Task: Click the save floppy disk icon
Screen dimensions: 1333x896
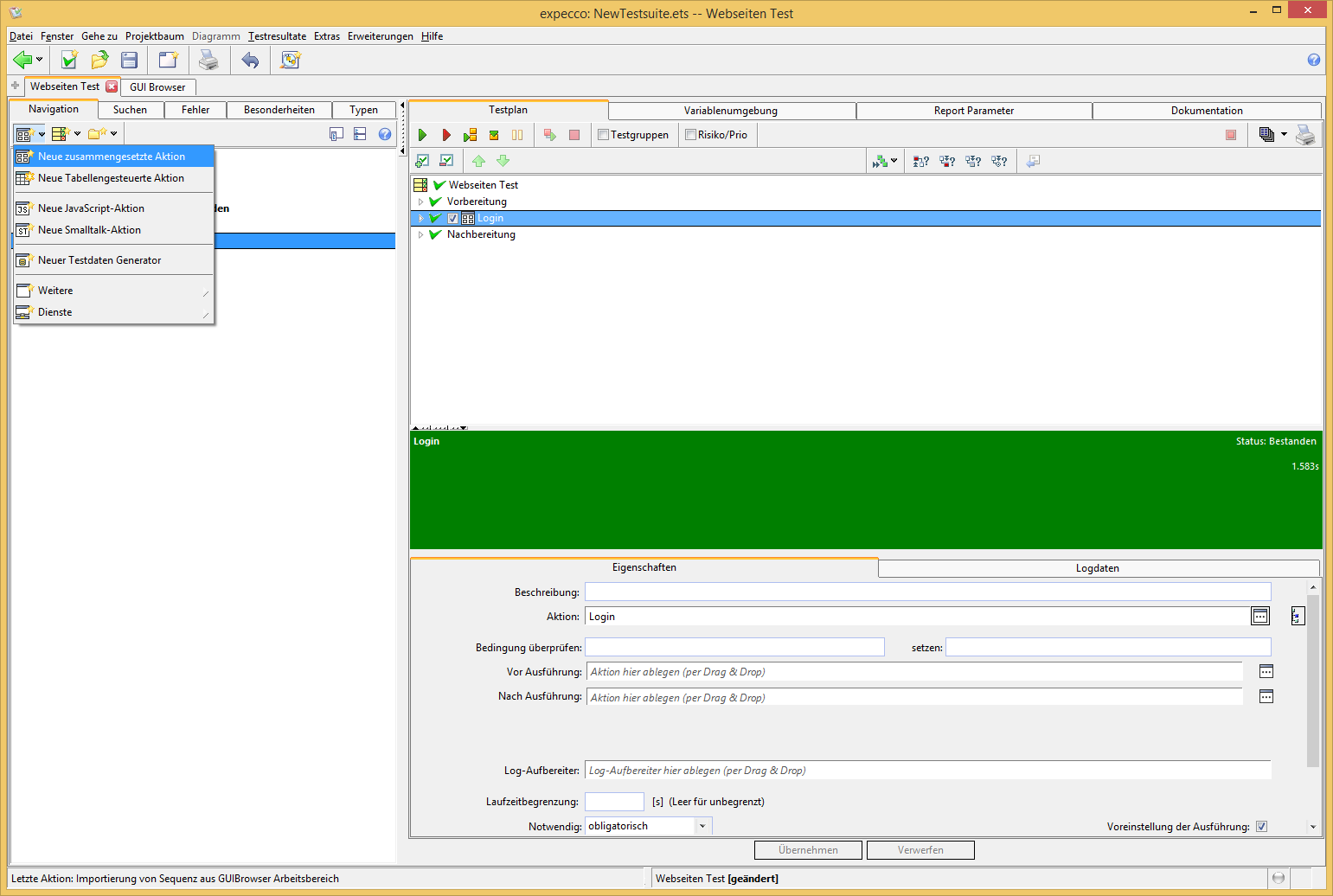Action: click(x=130, y=60)
